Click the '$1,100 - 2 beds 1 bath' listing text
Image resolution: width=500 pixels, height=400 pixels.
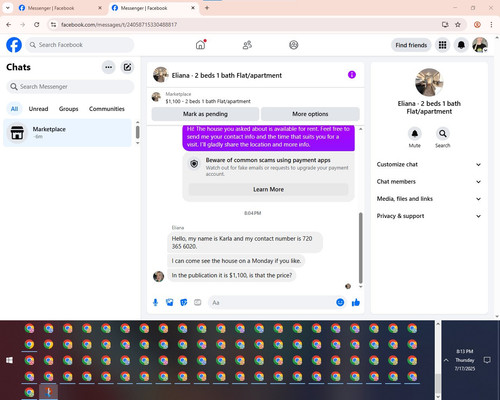(208, 101)
